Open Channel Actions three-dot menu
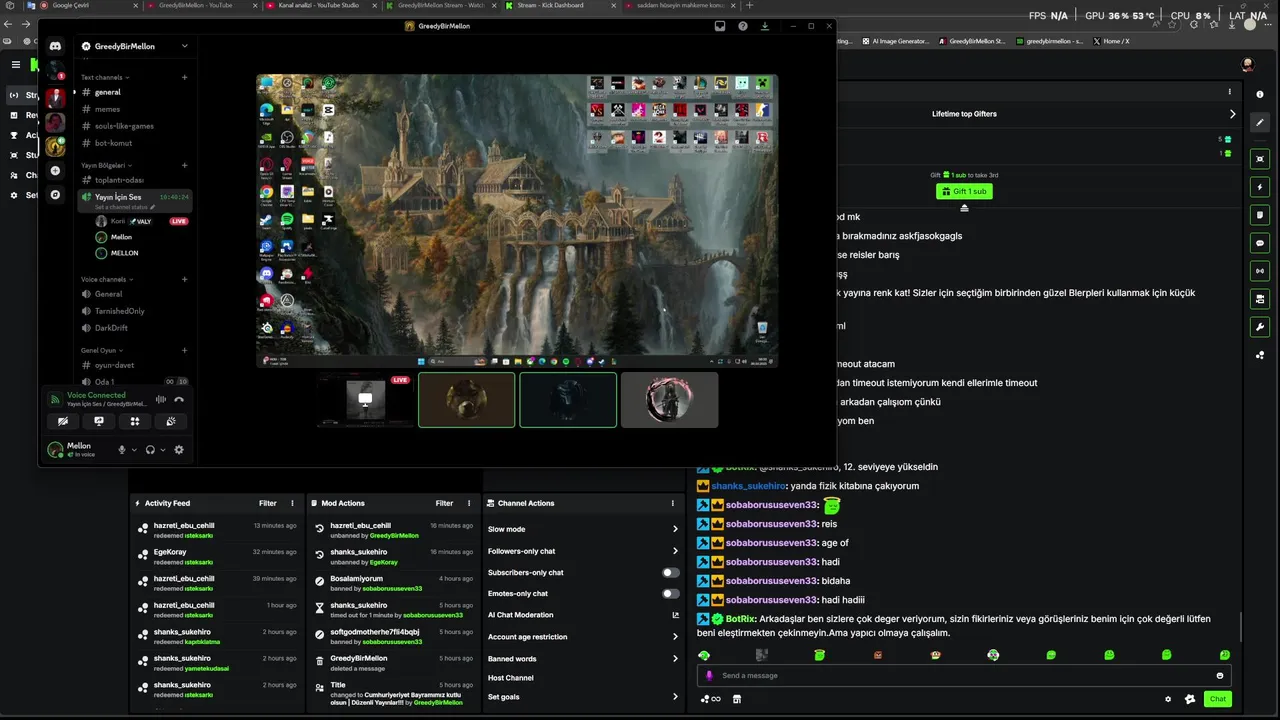This screenshot has width=1280, height=720. [x=673, y=503]
